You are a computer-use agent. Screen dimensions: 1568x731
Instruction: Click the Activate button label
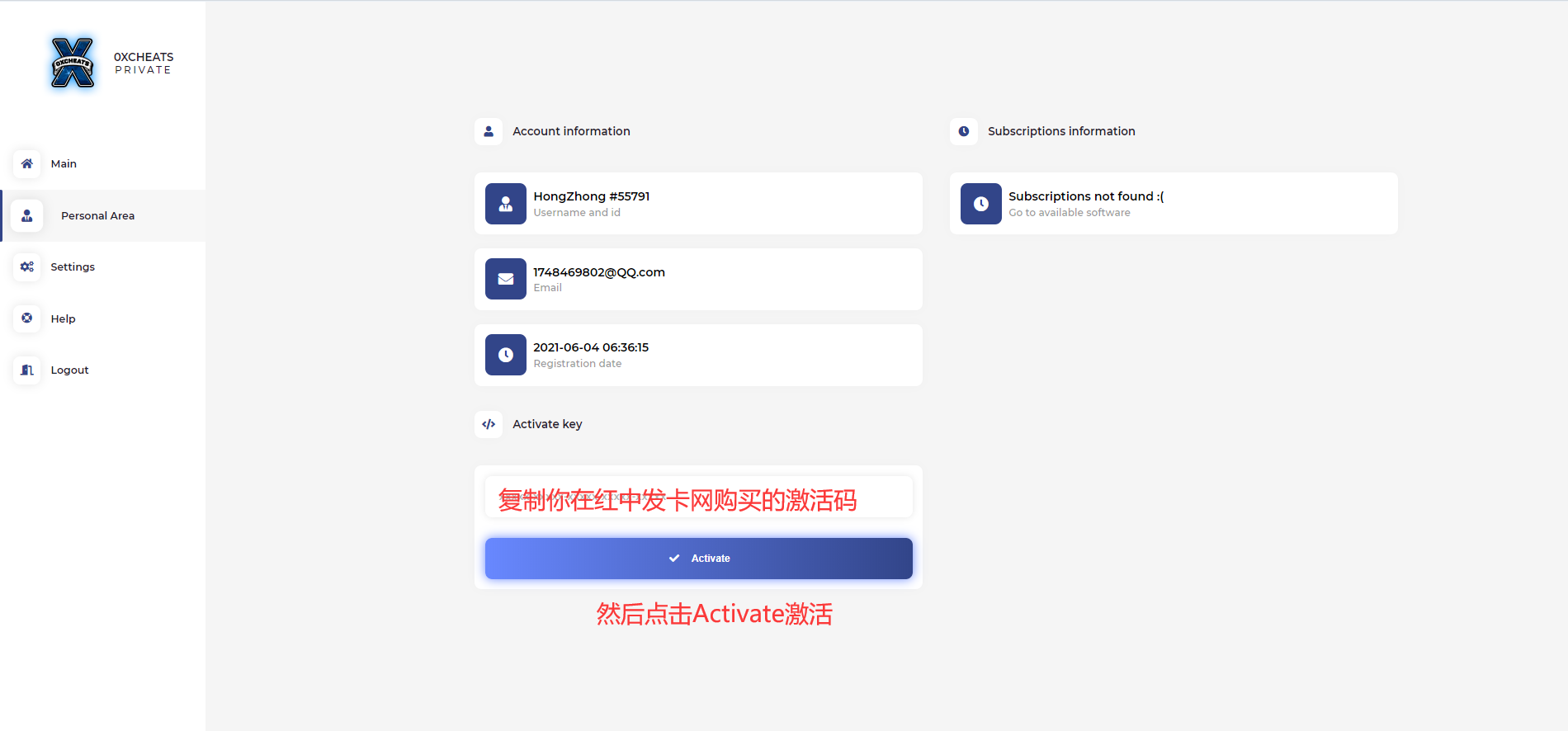(711, 559)
